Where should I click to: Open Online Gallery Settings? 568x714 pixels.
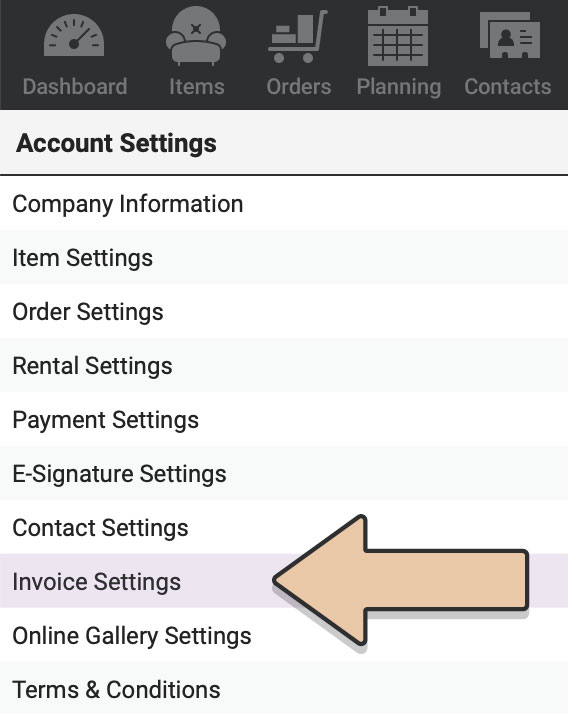click(x=284, y=635)
